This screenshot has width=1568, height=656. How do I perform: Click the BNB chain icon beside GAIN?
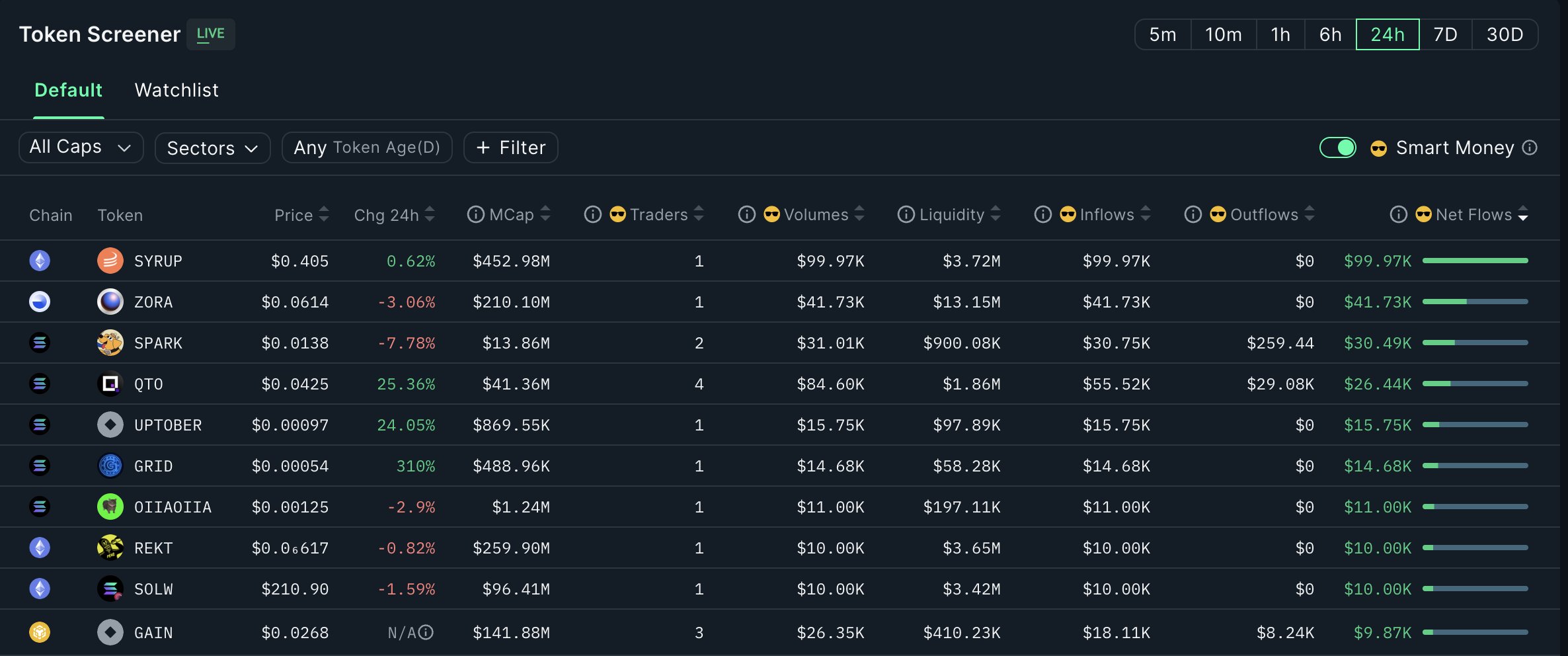click(40, 632)
